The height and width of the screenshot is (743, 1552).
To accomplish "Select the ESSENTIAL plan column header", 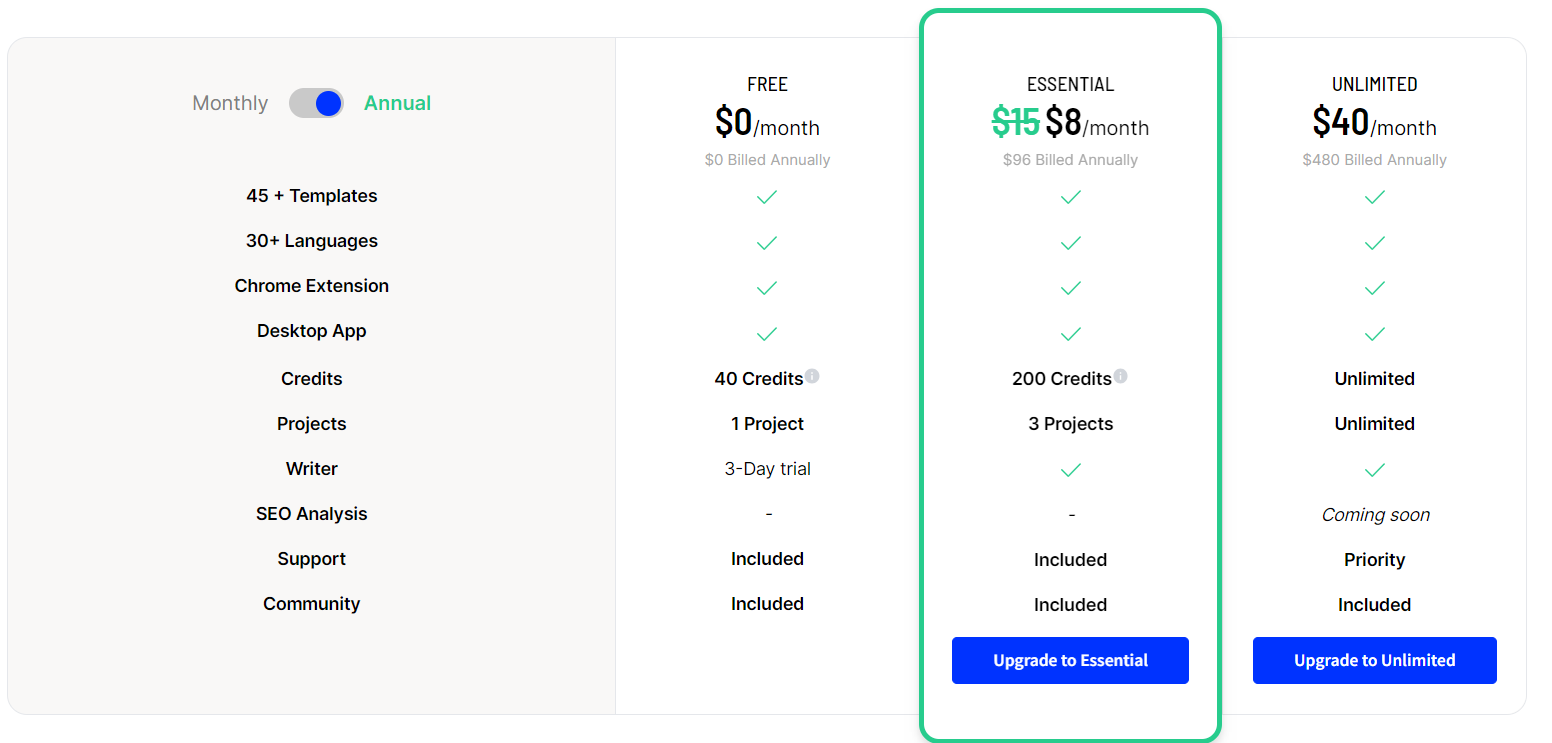I will pyautogui.click(x=1070, y=84).
